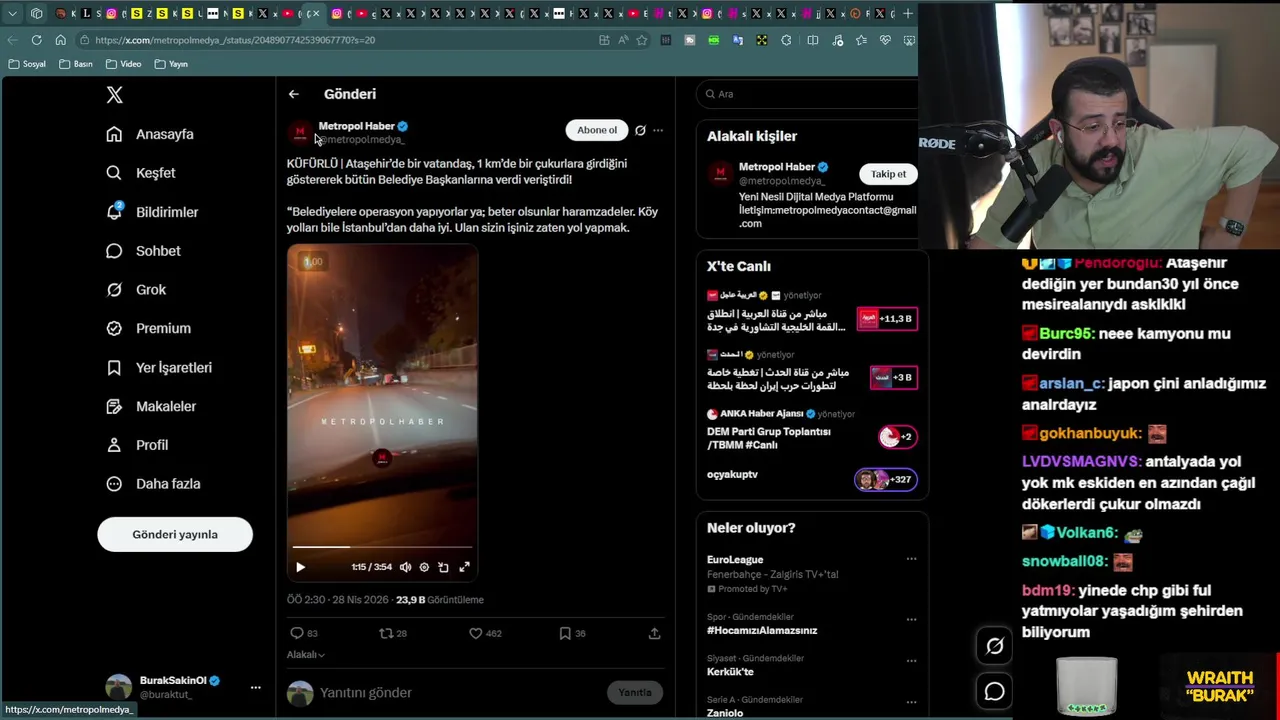Viewport: 1280px width, 720px height.
Task: Bookmark the post showing 36 bookmarks
Action: (572, 633)
